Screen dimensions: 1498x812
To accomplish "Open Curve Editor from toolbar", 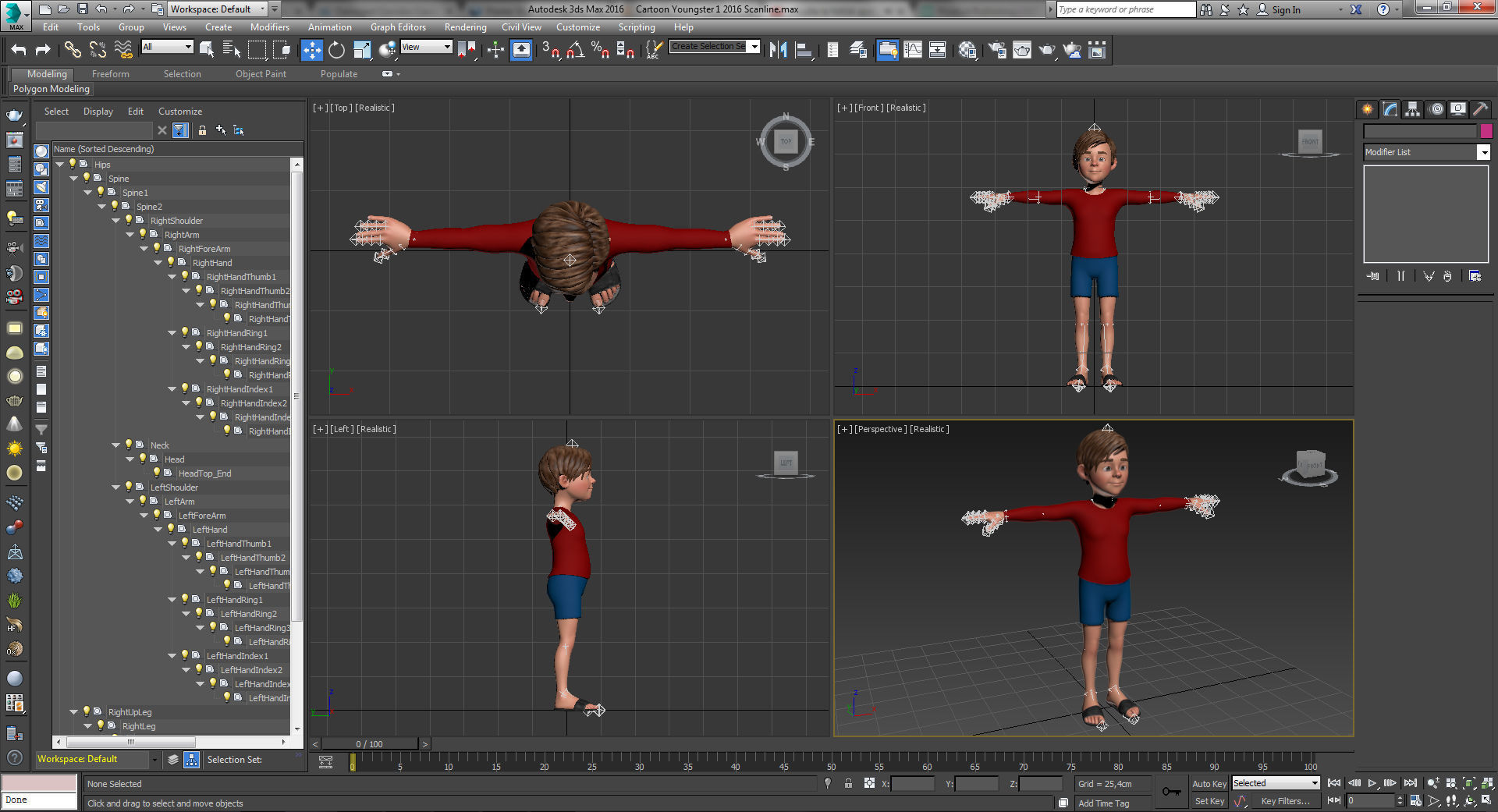I will pos(913,51).
